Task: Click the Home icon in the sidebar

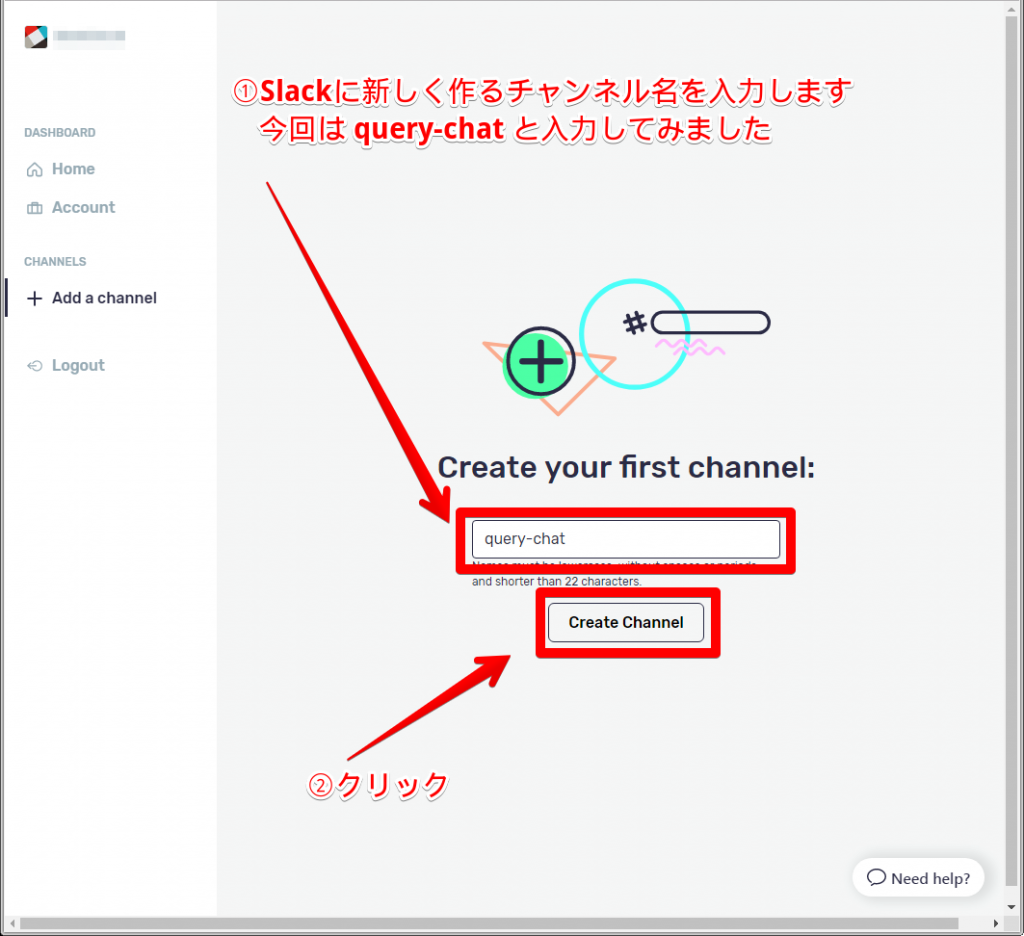Action: click(33, 169)
